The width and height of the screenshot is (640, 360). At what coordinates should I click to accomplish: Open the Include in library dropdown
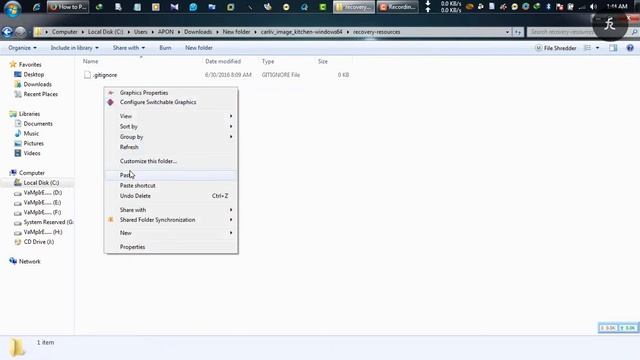pyautogui.click(x=74, y=48)
